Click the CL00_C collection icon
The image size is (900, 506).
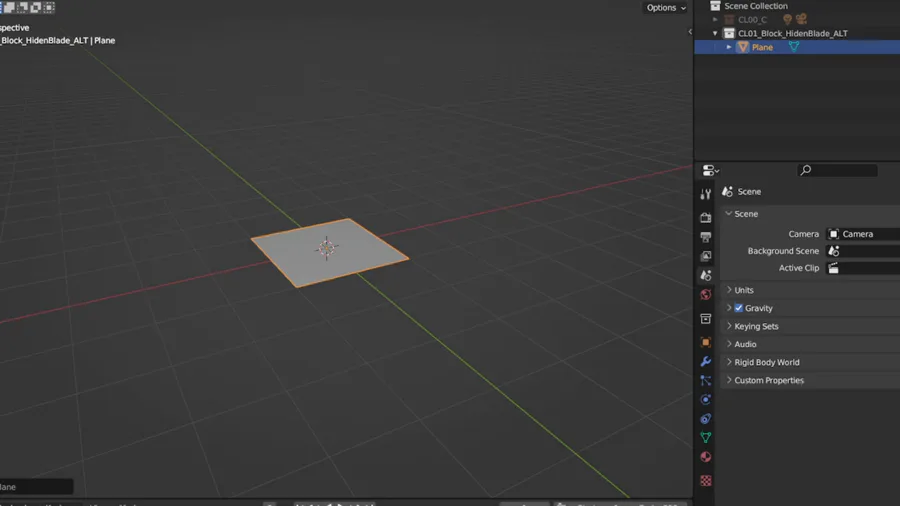pos(729,20)
